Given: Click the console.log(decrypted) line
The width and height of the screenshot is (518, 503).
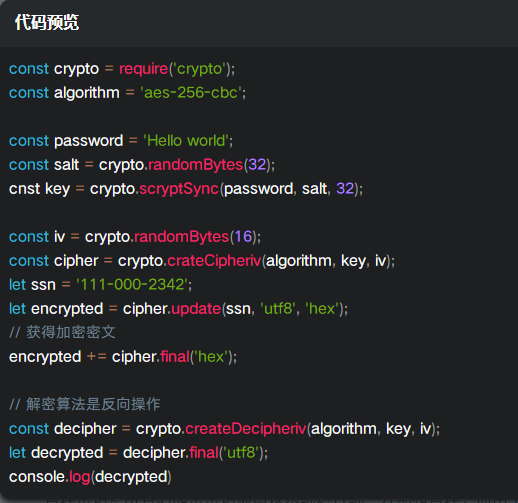Looking at the screenshot, I should coord(90,477).
